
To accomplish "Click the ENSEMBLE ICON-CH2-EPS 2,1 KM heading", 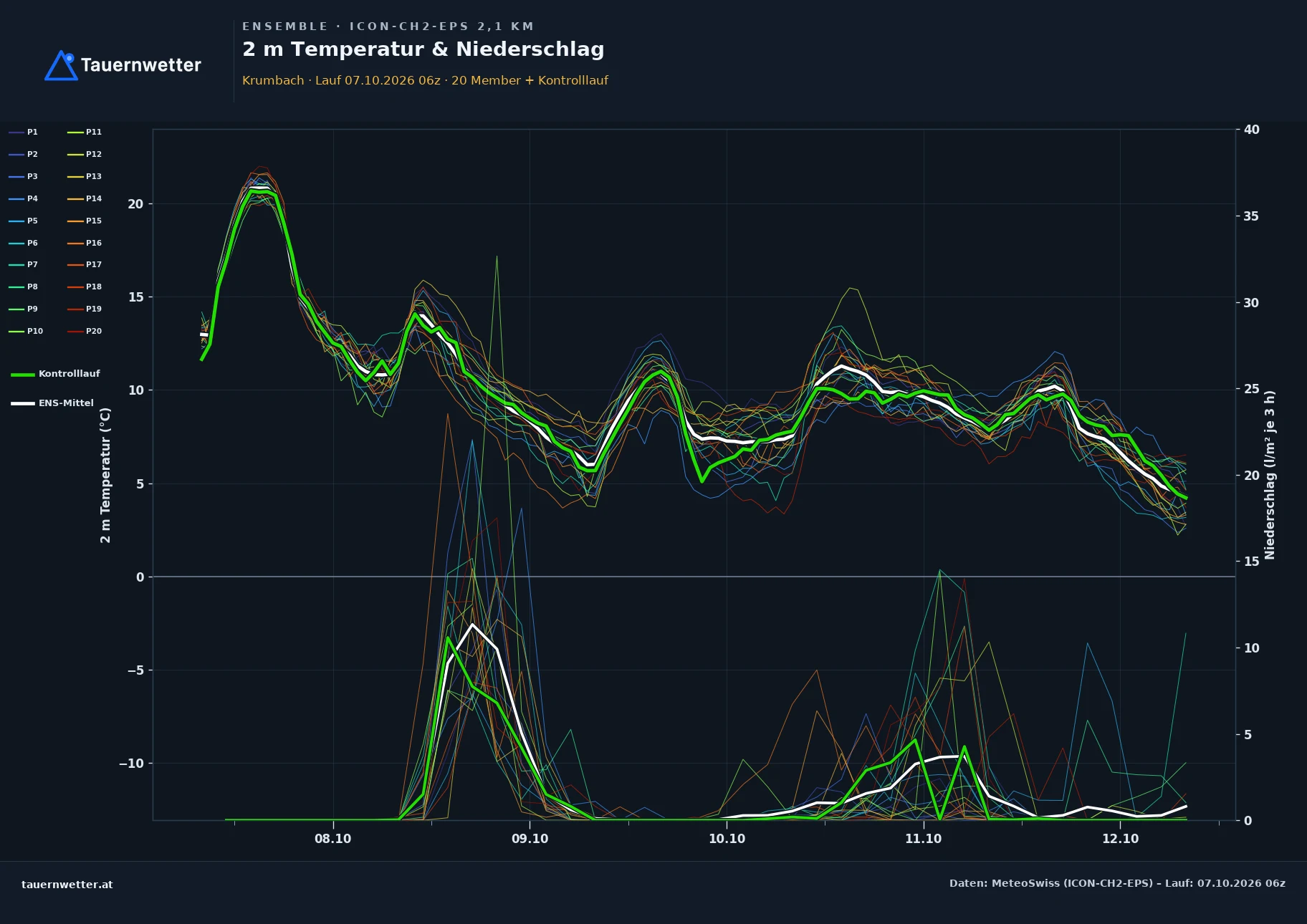I will (x=388, y=27).
